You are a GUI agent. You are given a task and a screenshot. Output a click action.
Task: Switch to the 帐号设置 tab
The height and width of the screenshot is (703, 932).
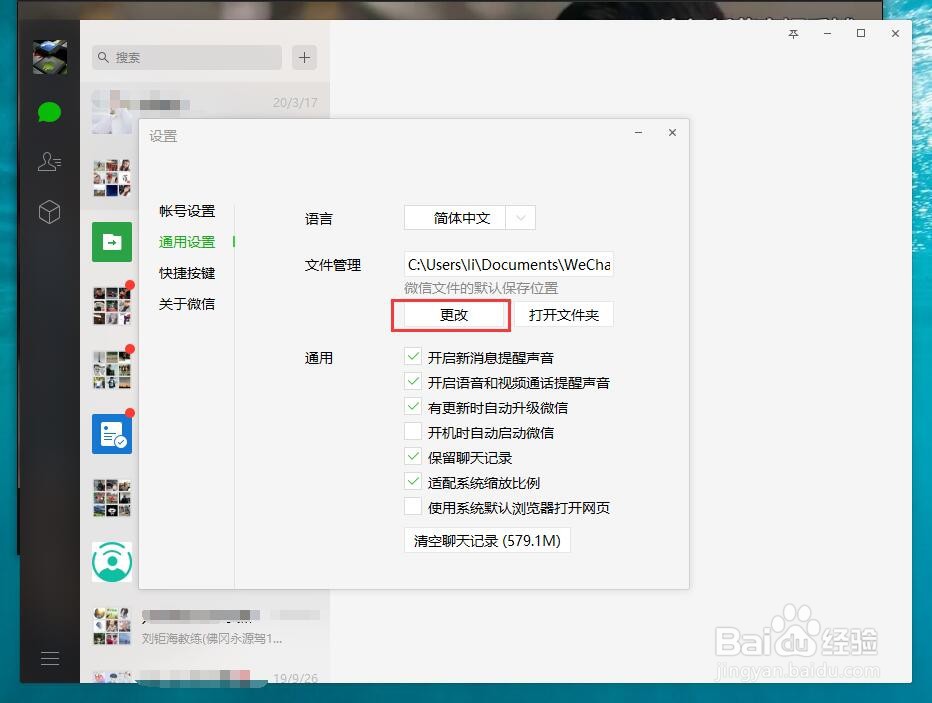[x=186, y=211]
